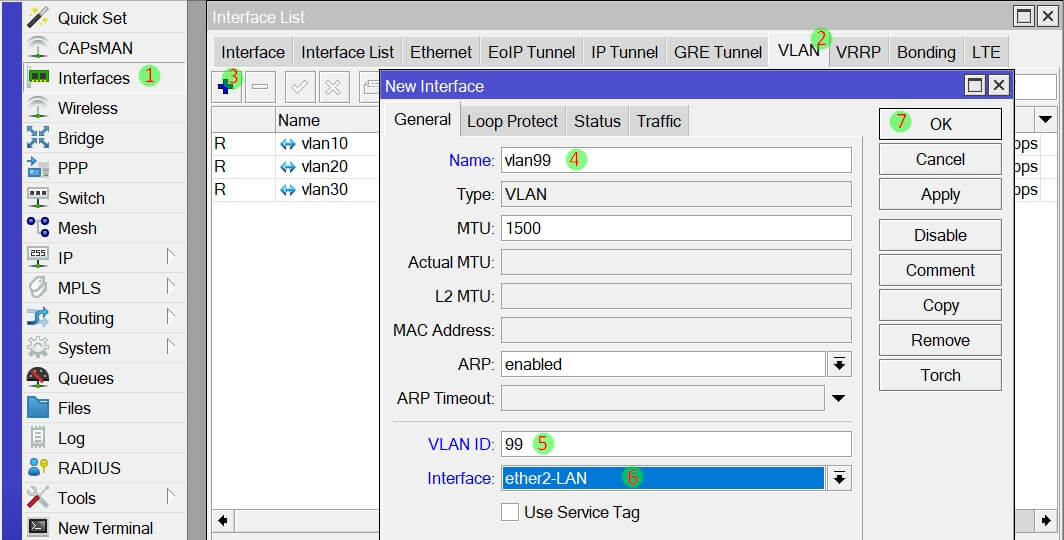
Task: Click the blue plus Add icon
Action: point(225,87)
